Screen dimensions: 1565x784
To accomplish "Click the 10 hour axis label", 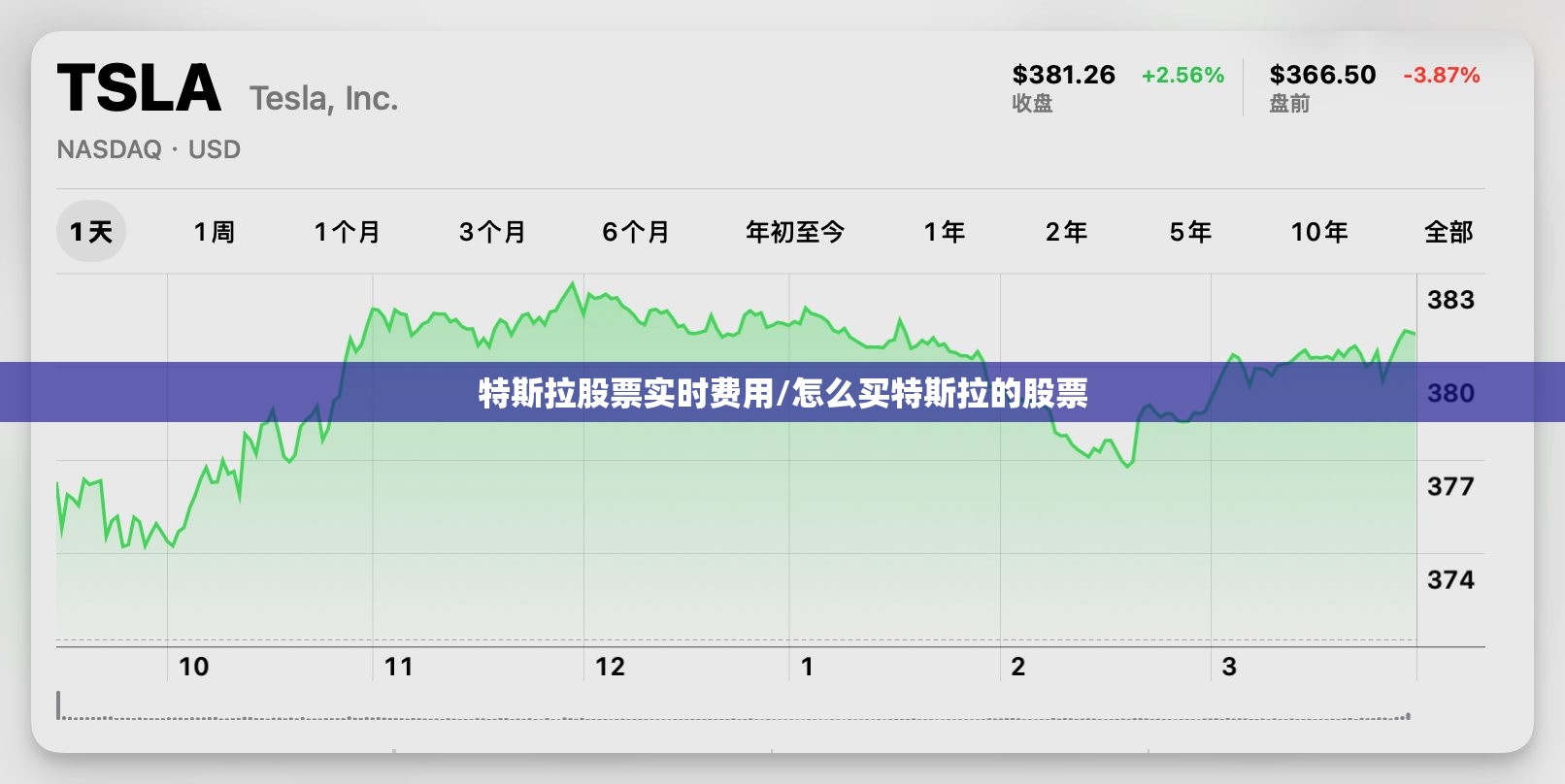I will pos(193,667).
